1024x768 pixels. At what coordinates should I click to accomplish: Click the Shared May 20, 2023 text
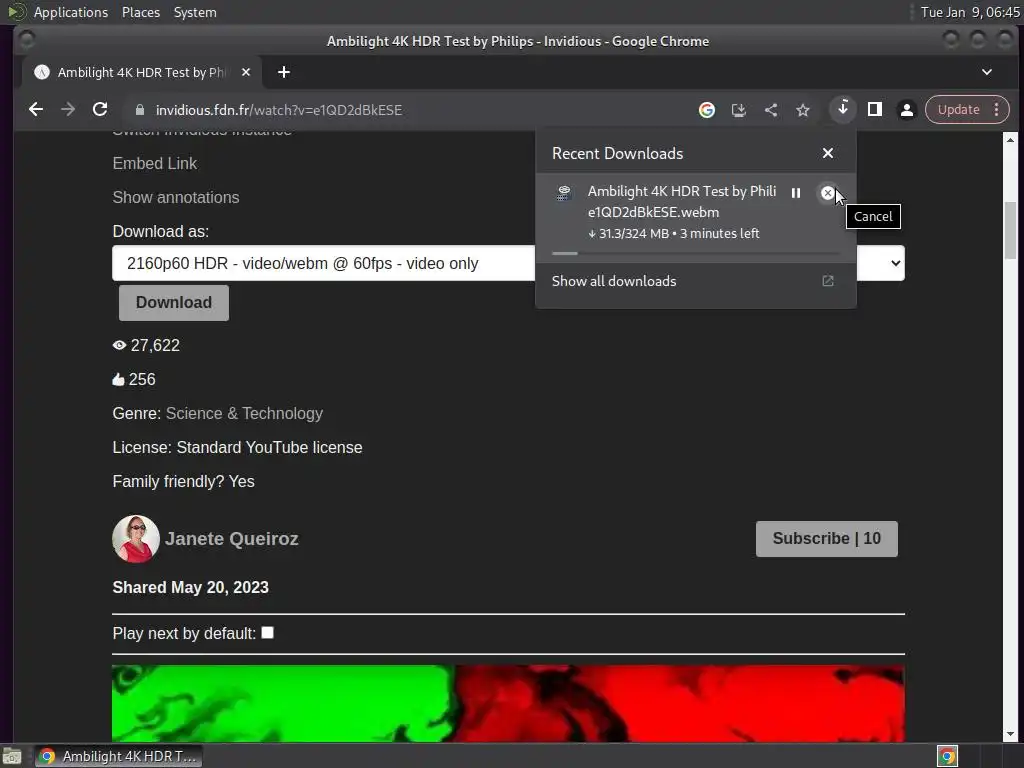click(190, 587)
